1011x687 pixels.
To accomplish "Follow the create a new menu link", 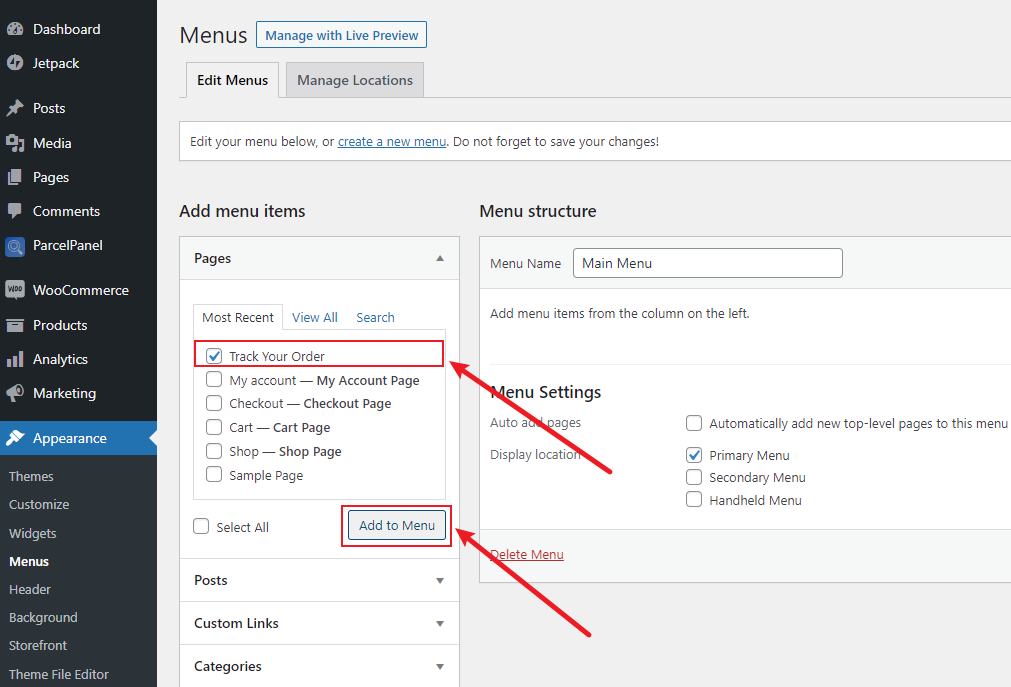I will (x=392, y=141).
